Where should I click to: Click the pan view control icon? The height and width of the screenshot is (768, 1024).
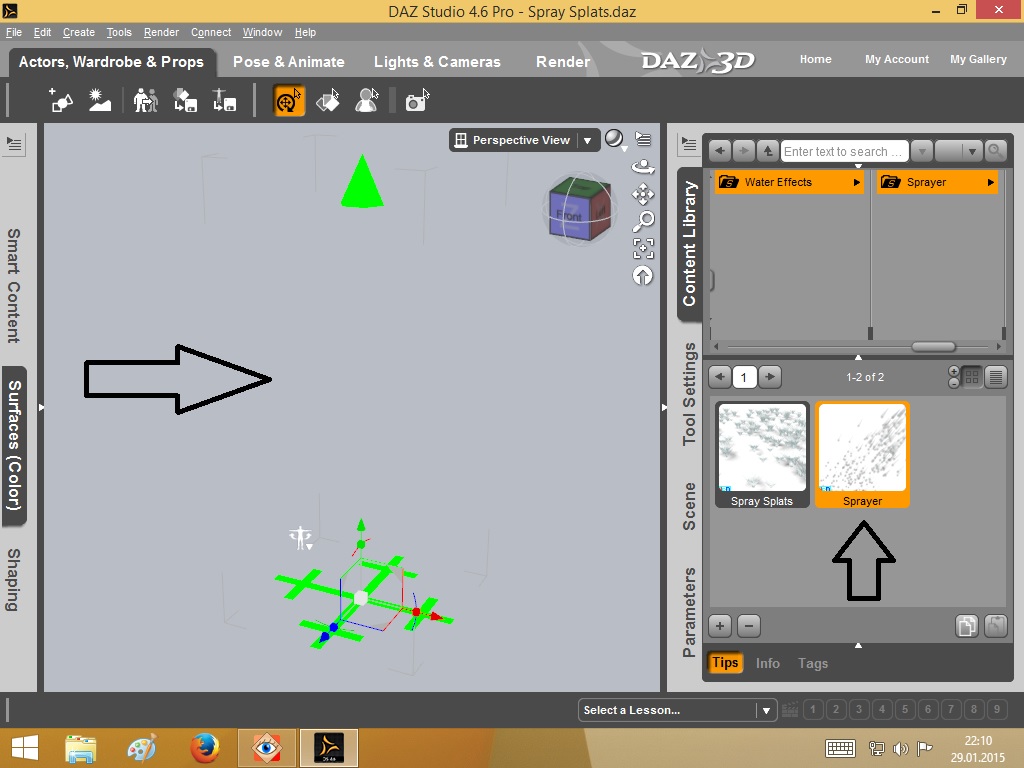[643, 194]
